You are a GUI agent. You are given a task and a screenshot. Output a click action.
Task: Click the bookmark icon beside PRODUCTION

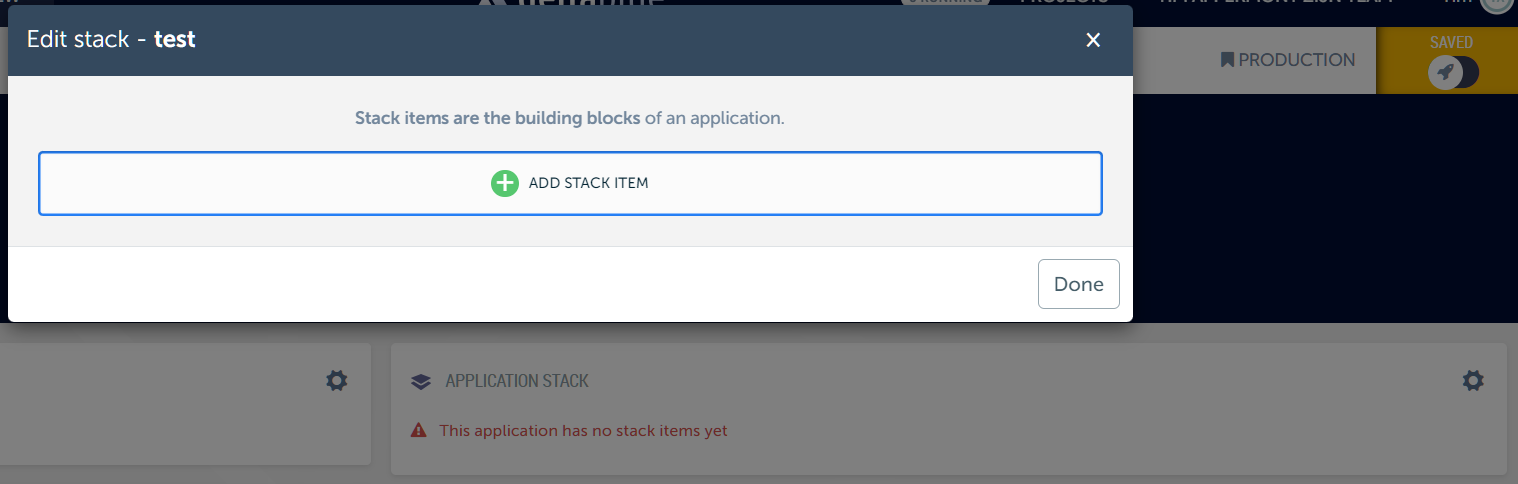point(1227,60)
